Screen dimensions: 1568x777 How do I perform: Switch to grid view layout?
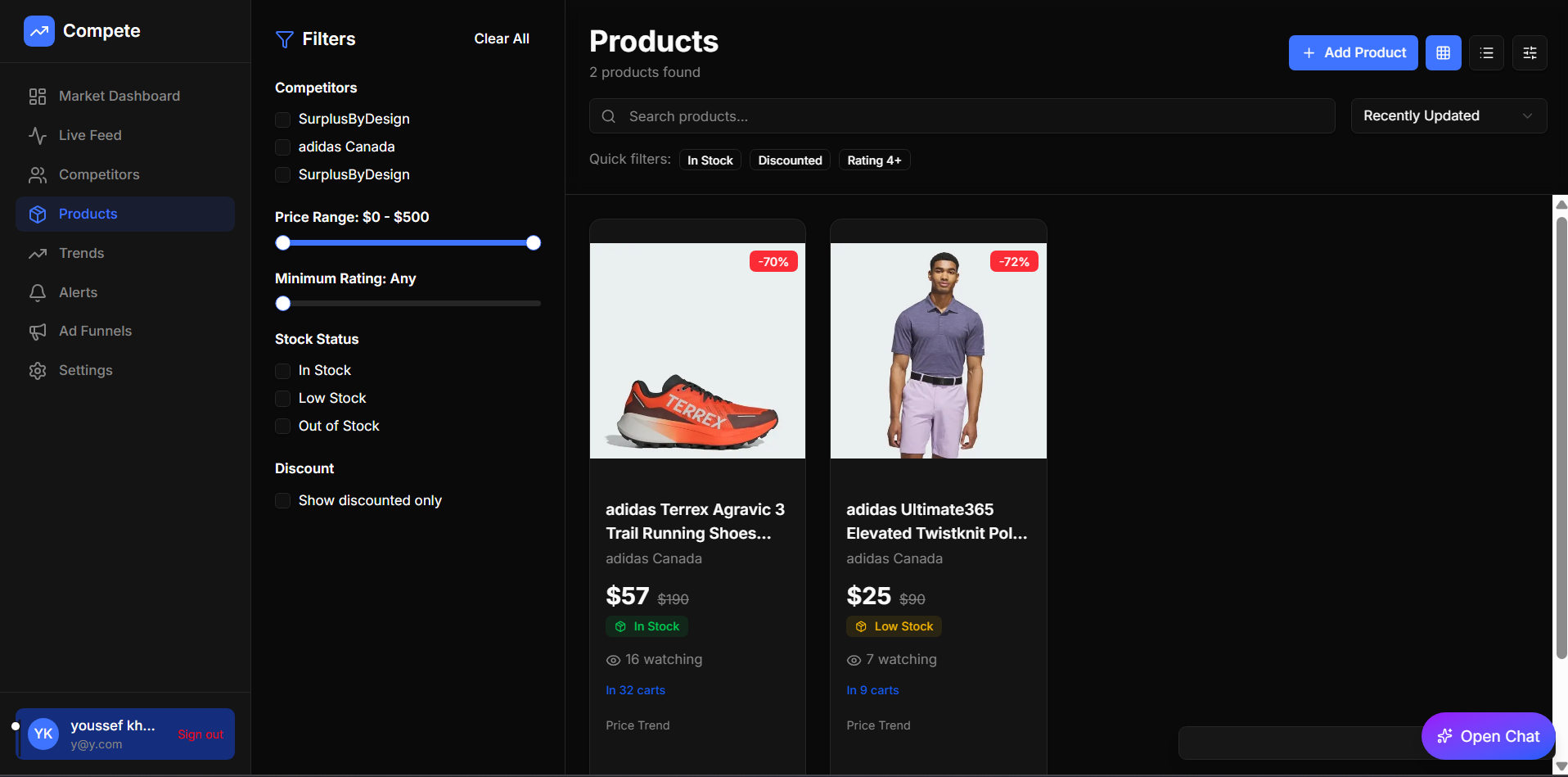(1443, 53)
